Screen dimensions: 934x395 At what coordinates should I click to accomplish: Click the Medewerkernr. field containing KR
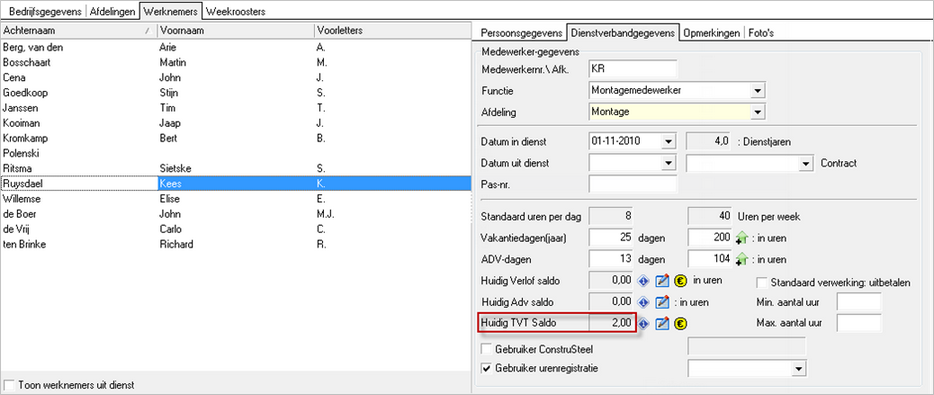633,69
